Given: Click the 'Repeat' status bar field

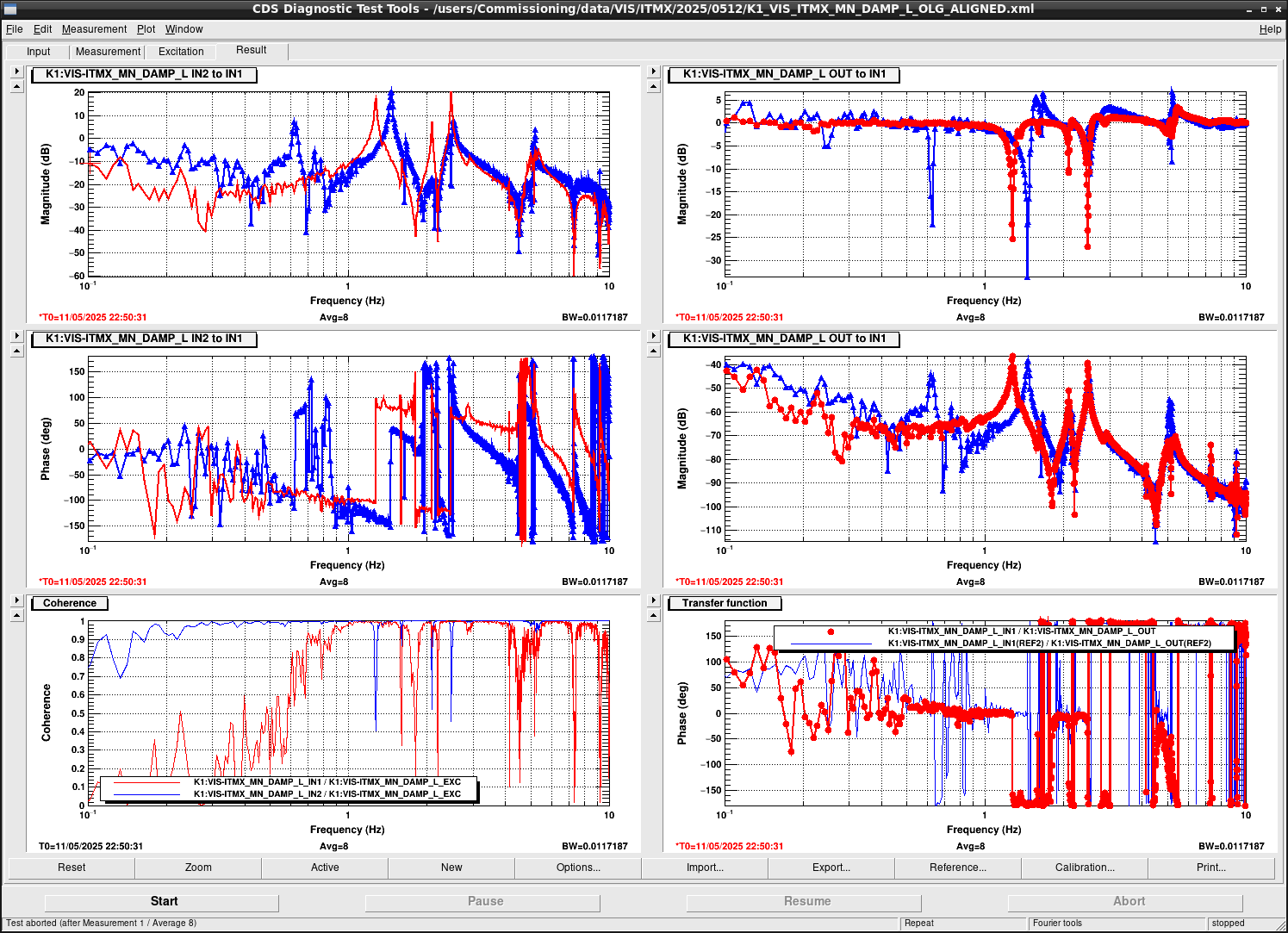Looking at the screenshot, I should tap(963, 923).
